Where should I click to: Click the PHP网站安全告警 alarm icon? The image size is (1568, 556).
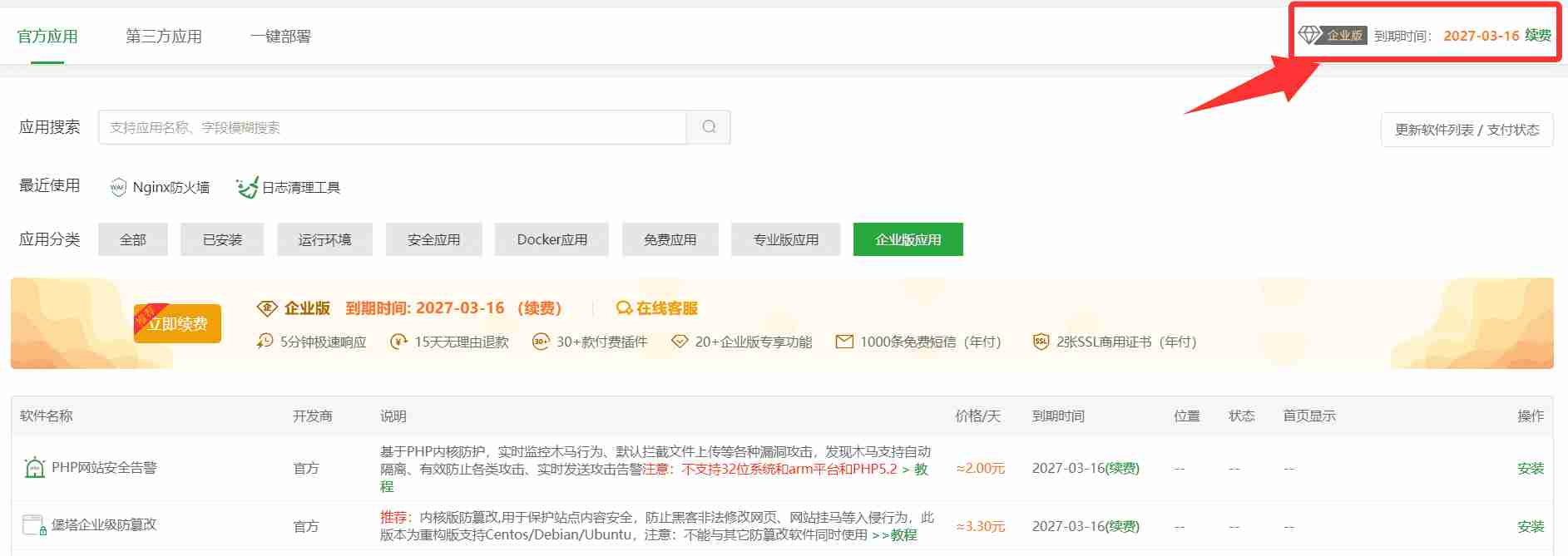[34, 468]
